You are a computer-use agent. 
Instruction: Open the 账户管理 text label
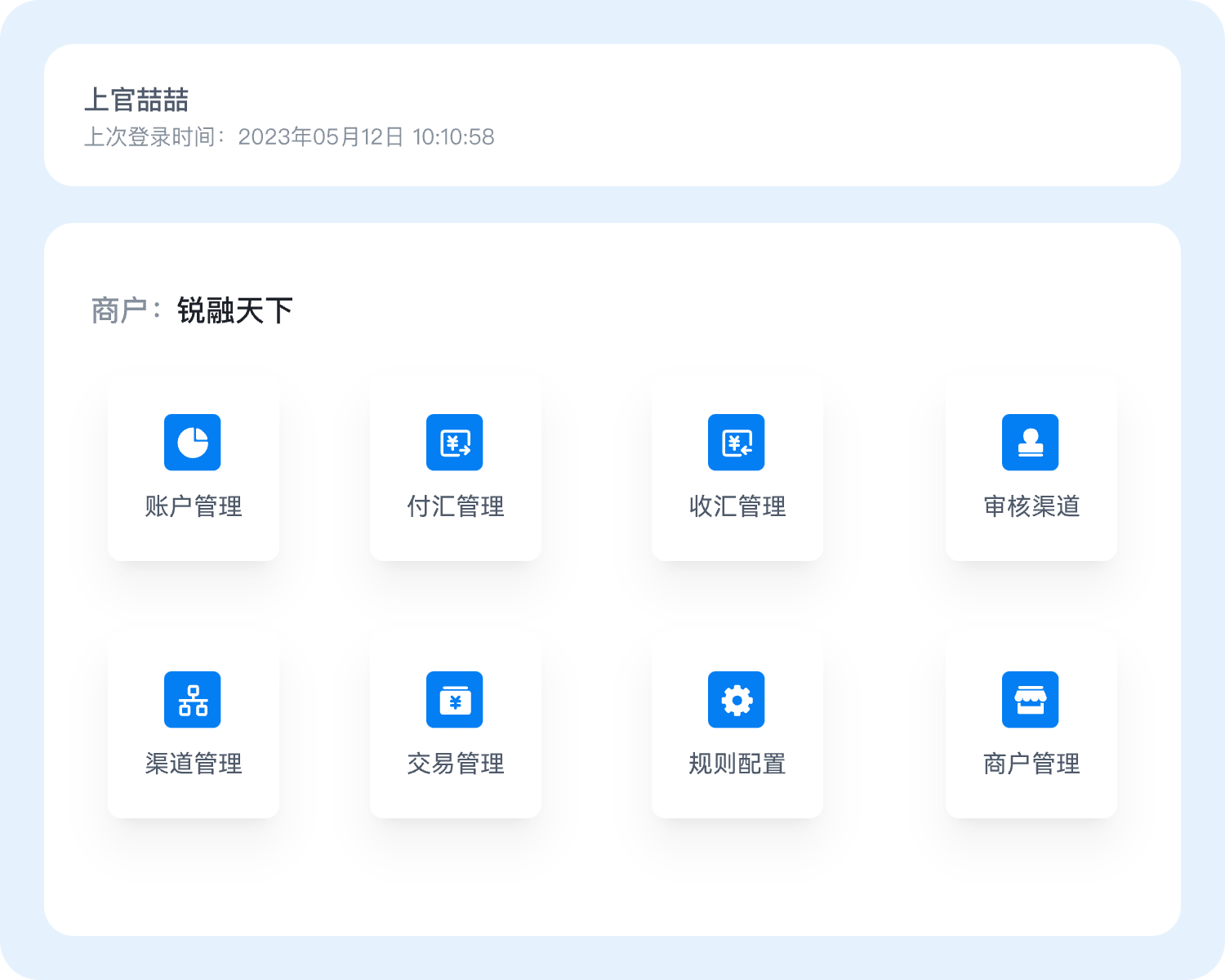[194, 506]
